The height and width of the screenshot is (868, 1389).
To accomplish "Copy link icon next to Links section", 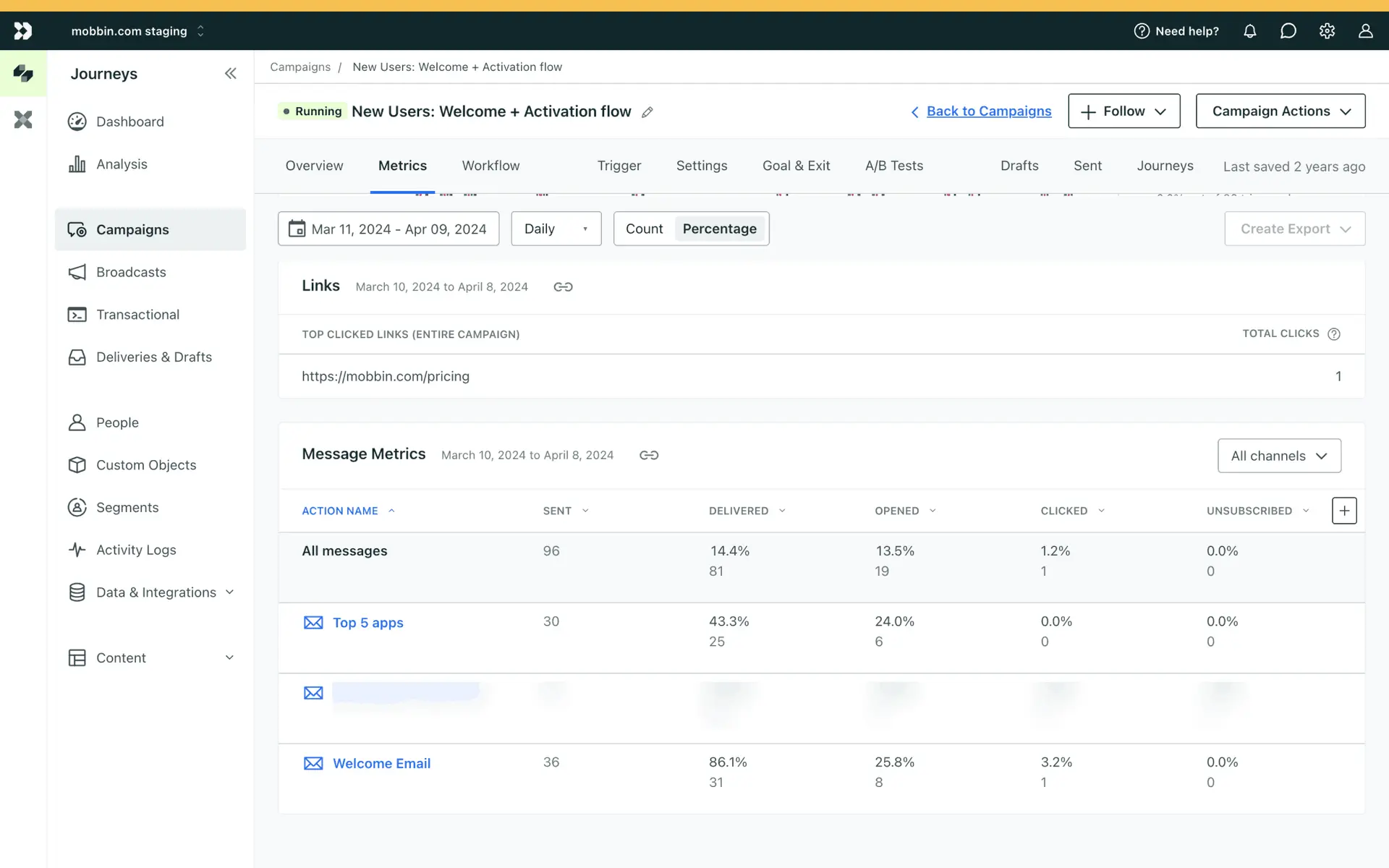I will [x=563, y=287].
